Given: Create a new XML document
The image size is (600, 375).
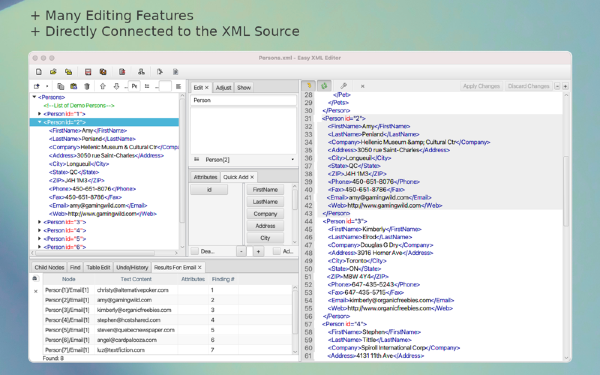Looking at the screenshot, I should tap(39, 72).
